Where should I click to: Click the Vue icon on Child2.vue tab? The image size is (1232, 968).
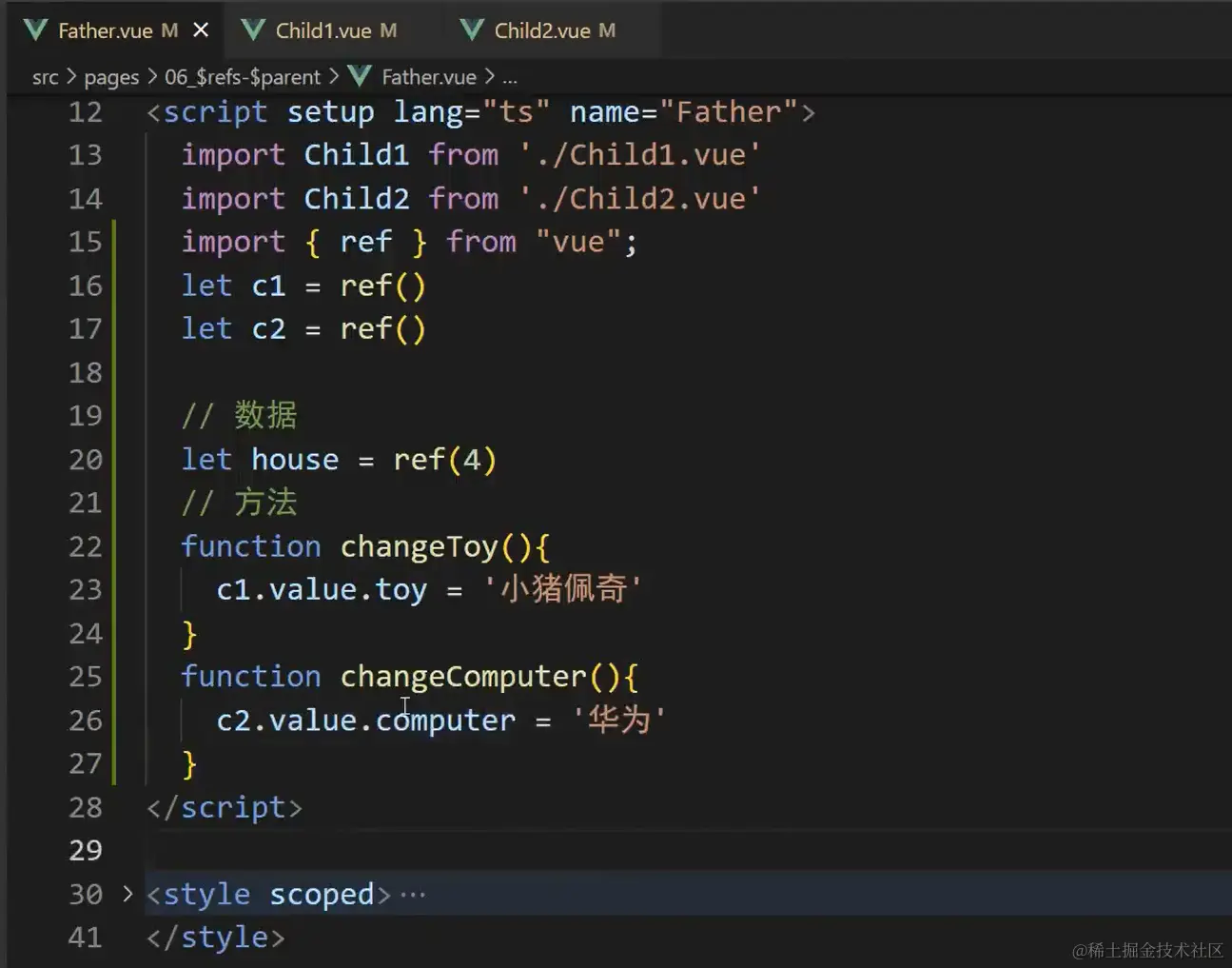pos(472,30)
